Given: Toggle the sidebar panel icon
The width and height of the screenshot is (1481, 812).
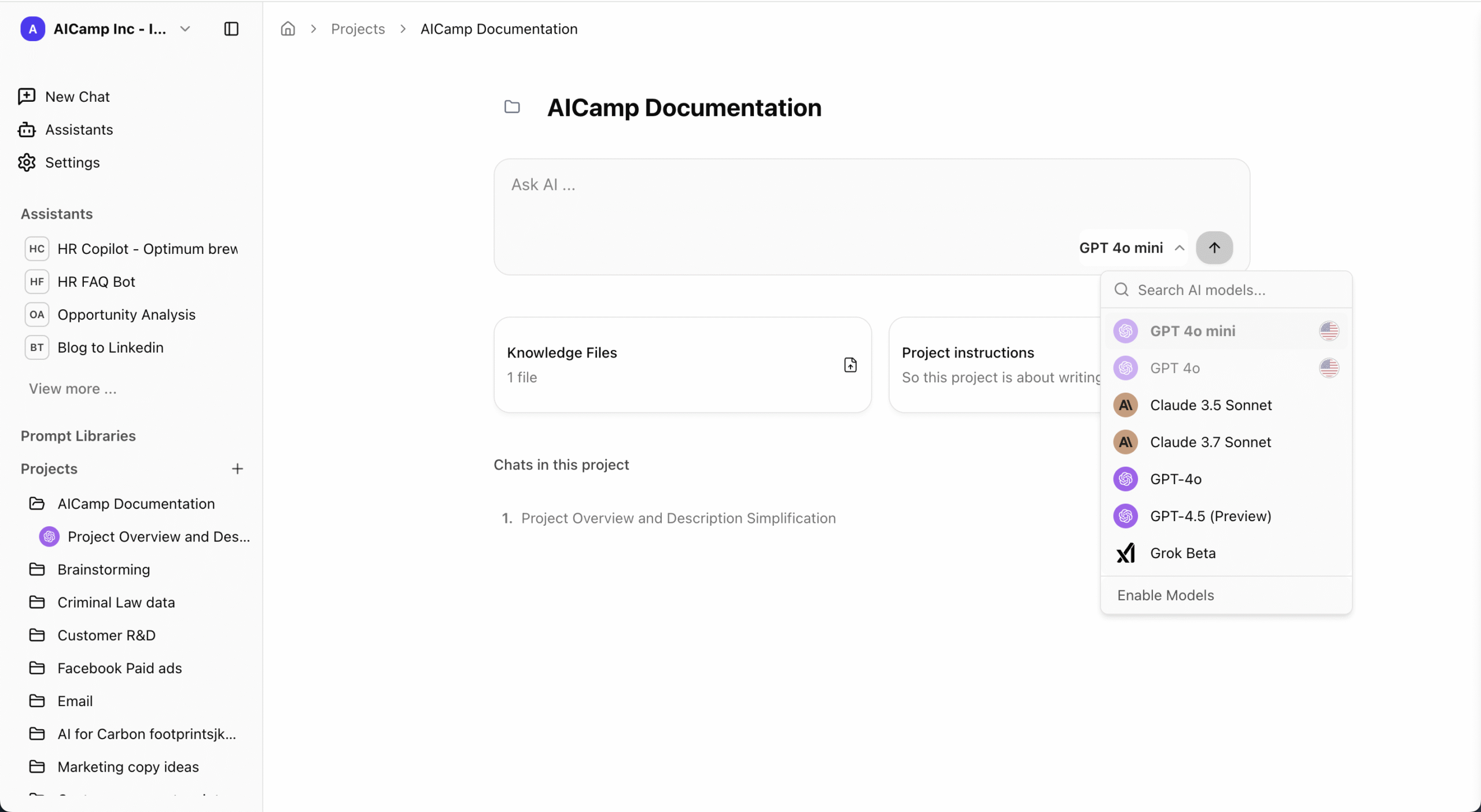Looking at the screenshot, I should click(231, 28).
